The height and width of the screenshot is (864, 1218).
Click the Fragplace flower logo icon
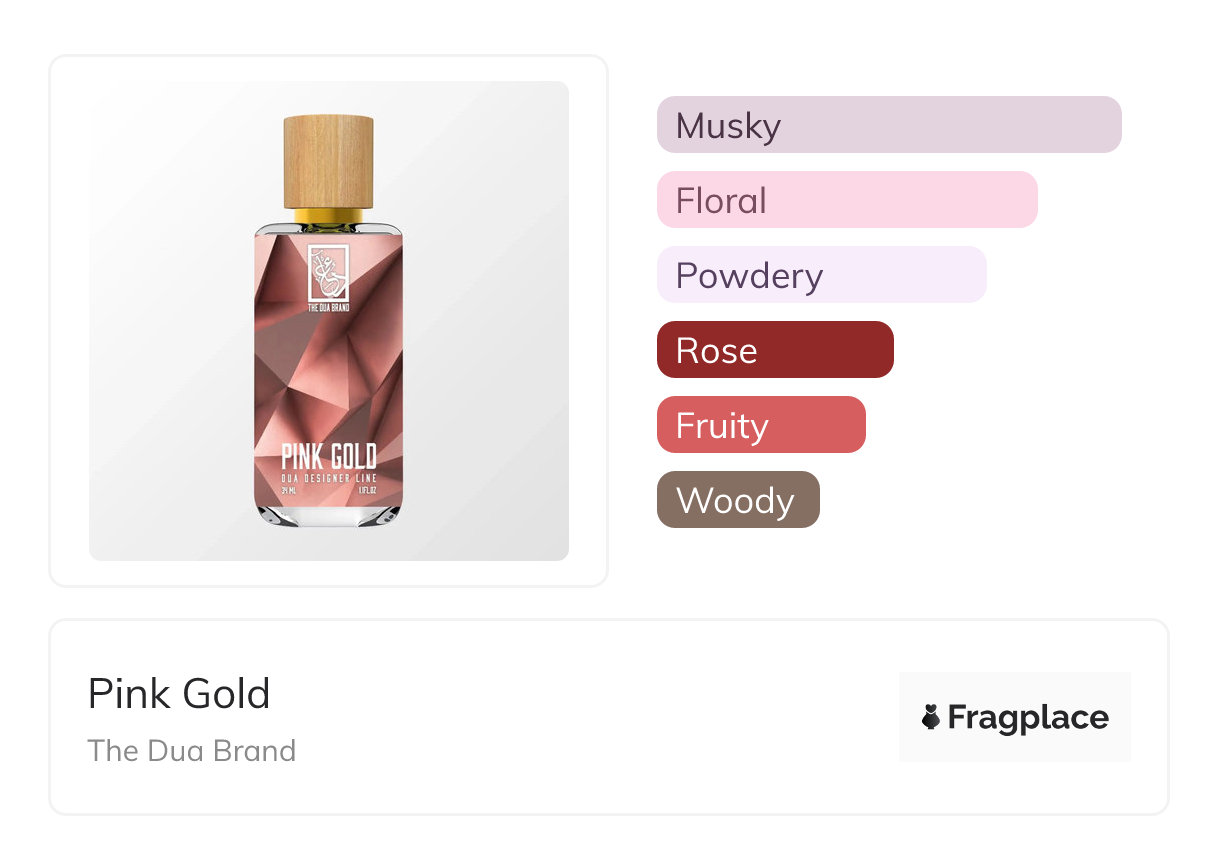point(931,717)
